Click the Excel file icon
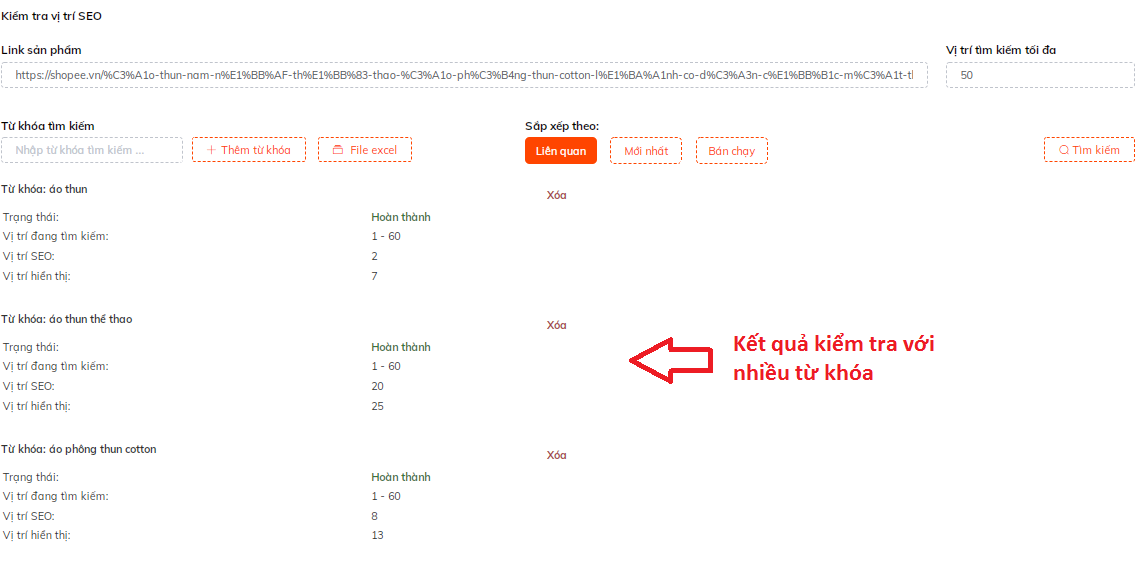The height and width of the screenshot is (574, 1135). tap(338, 150)
